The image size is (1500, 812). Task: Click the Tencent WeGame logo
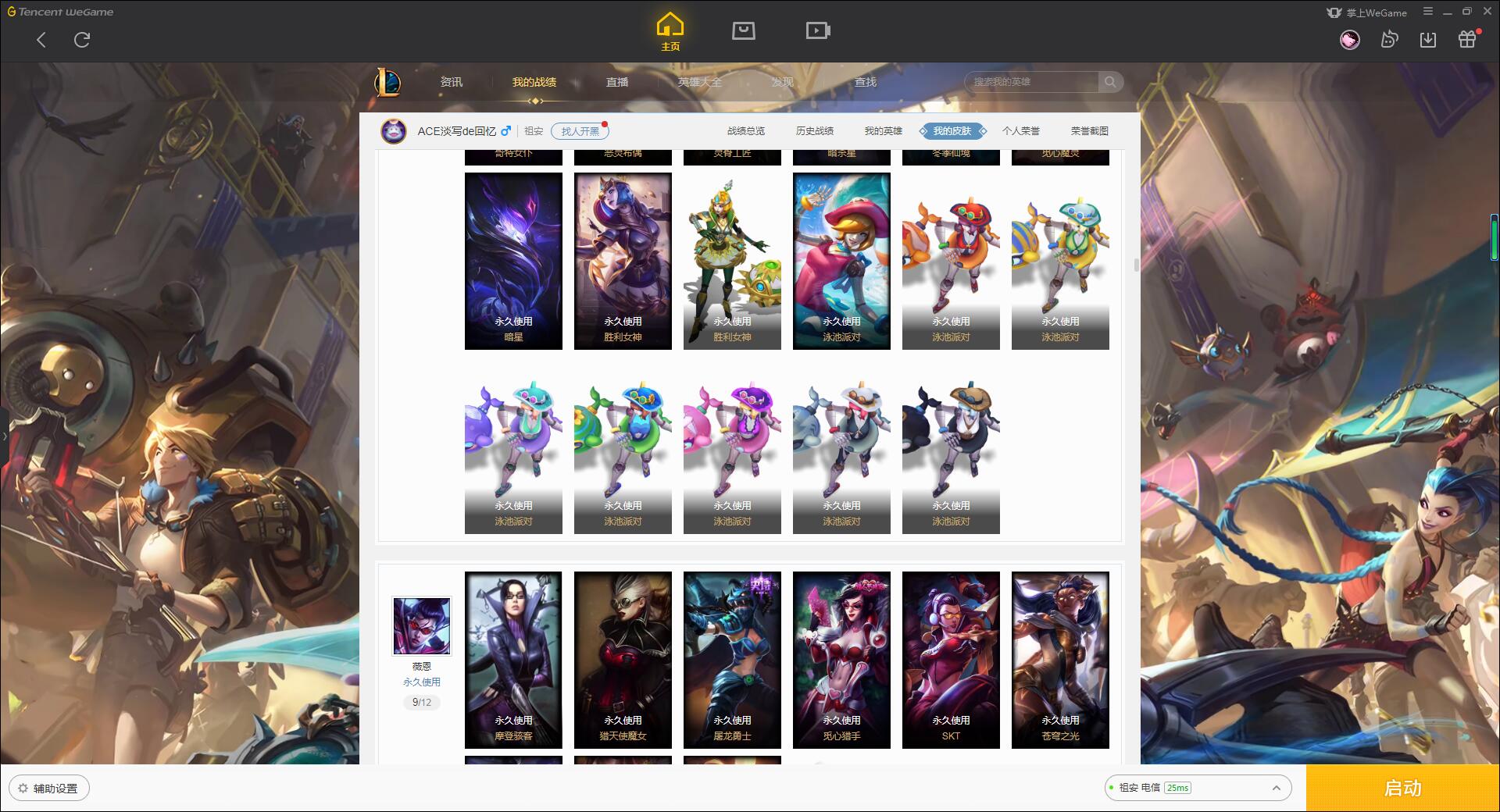click(x=60, y=12)
